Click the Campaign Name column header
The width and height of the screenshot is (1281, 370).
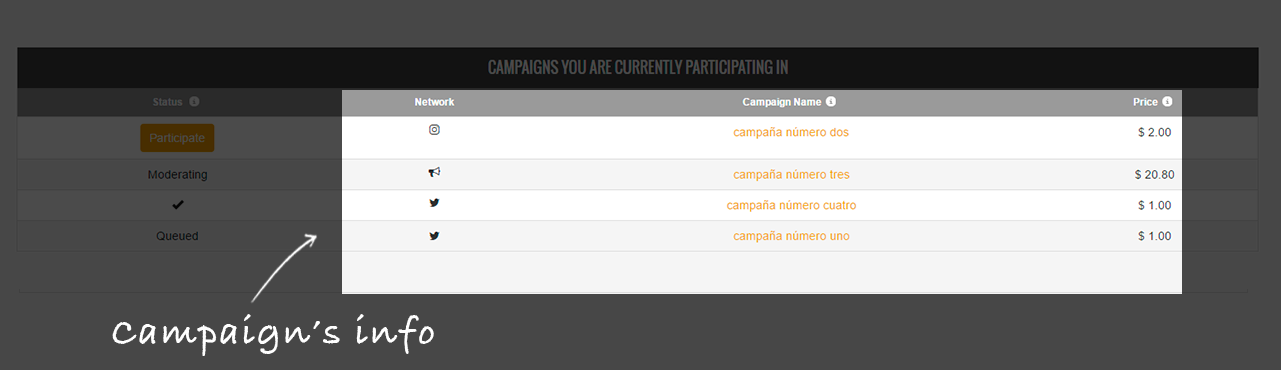coord(782,102)
